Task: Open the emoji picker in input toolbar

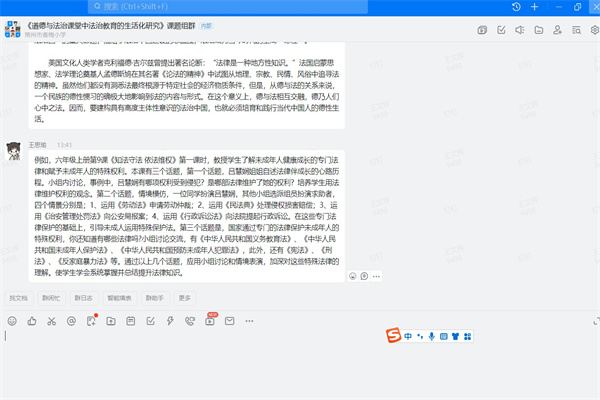Action: click(12, 321)
